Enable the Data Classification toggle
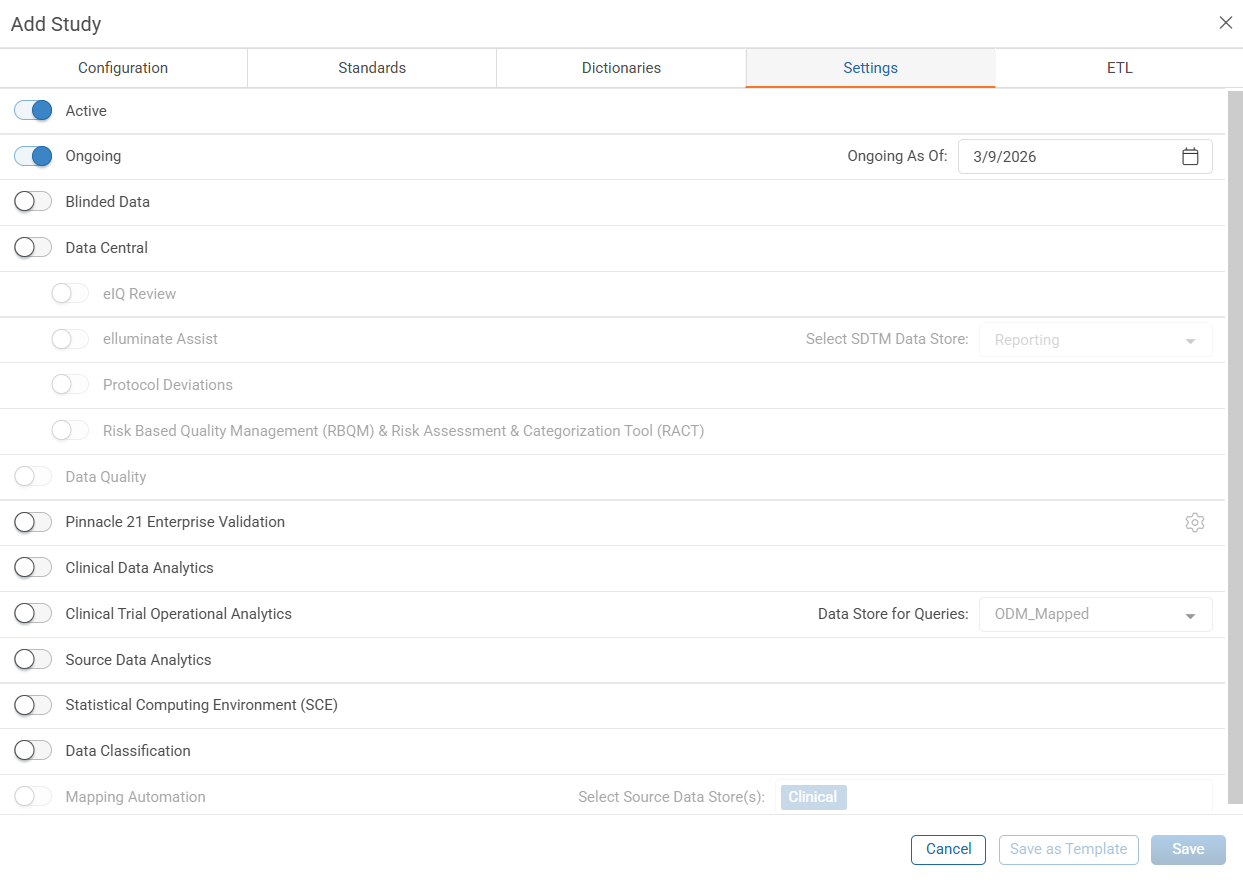The image size is (1243, 882). 33,751
